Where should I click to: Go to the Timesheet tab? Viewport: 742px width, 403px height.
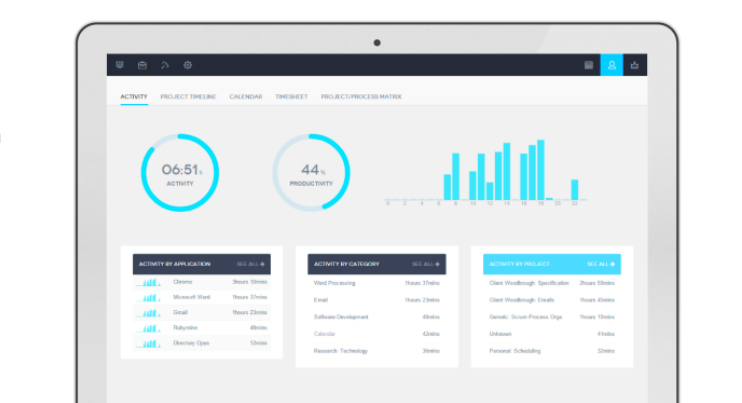[x=291, y=97]
